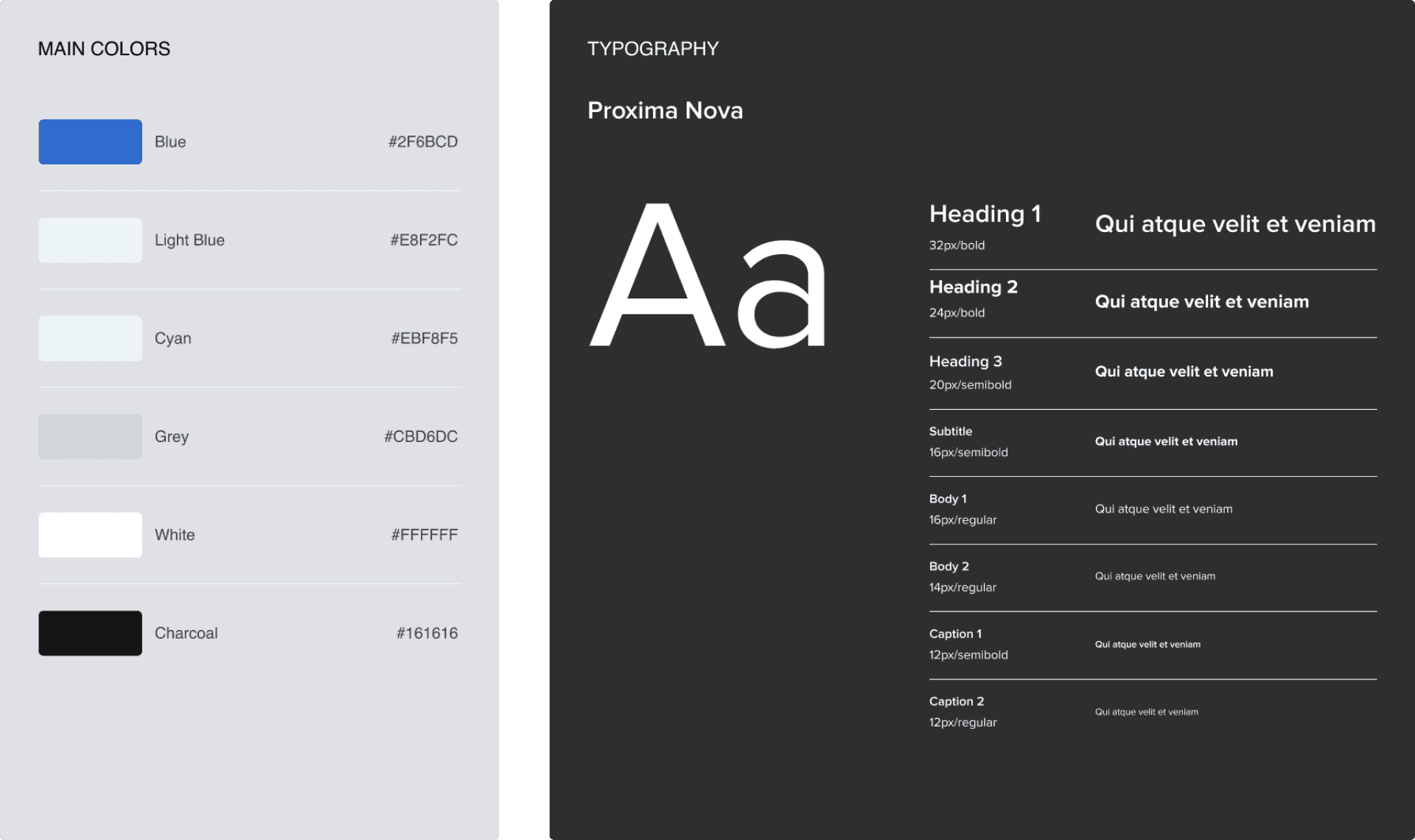Select the Blue color swatch
Viewport: 1415px width, 840px height.
point(90,141)
